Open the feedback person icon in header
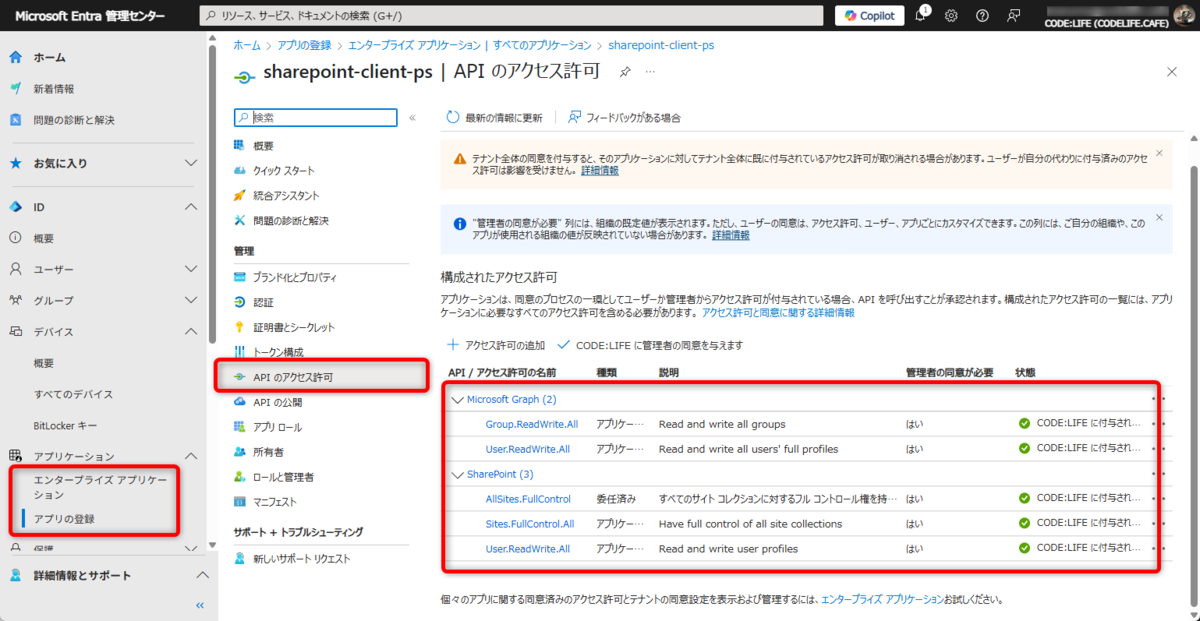Viewport: 1200px width, 621px height. [x=1013, y=15]
